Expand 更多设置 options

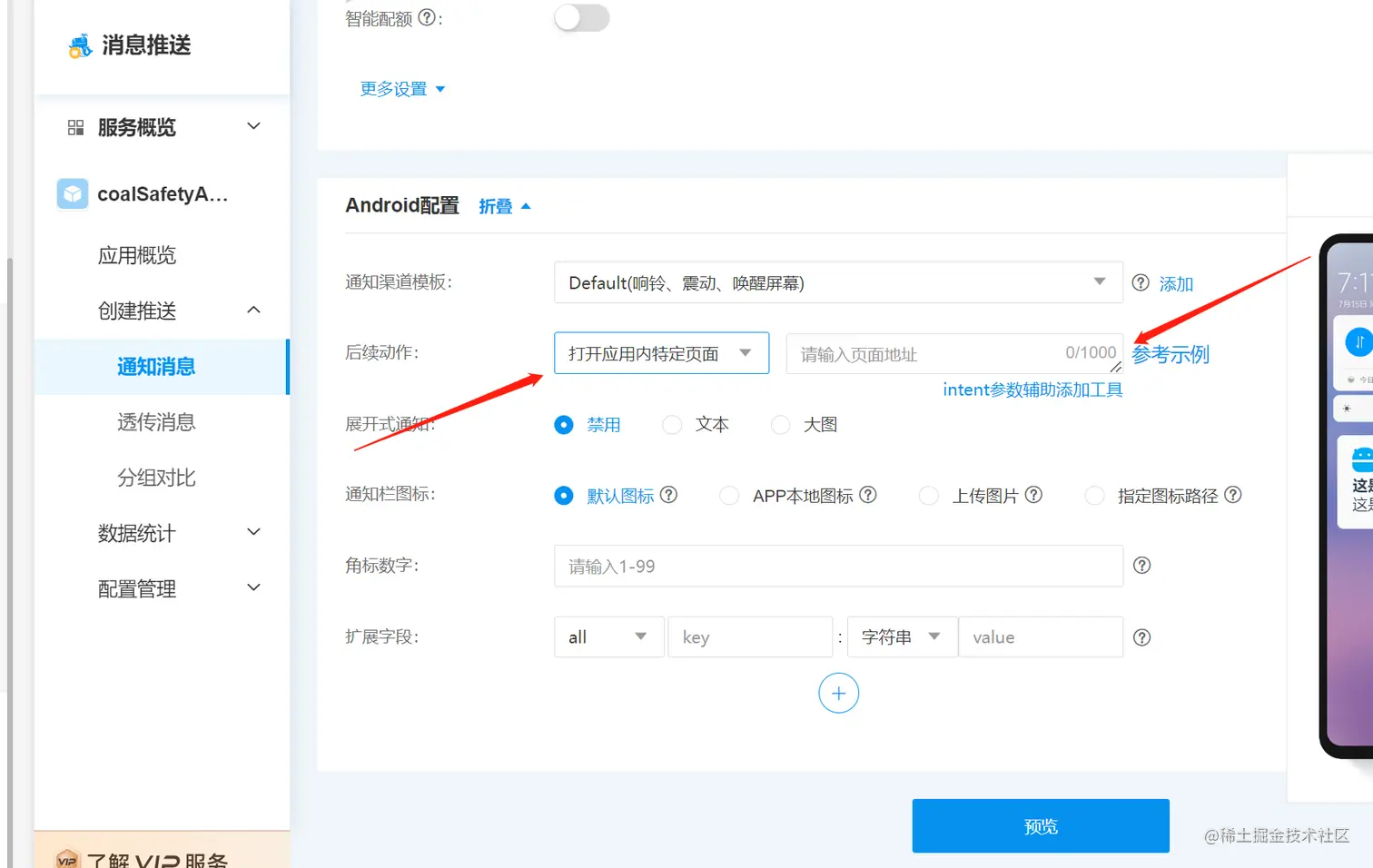coord(402,89)
